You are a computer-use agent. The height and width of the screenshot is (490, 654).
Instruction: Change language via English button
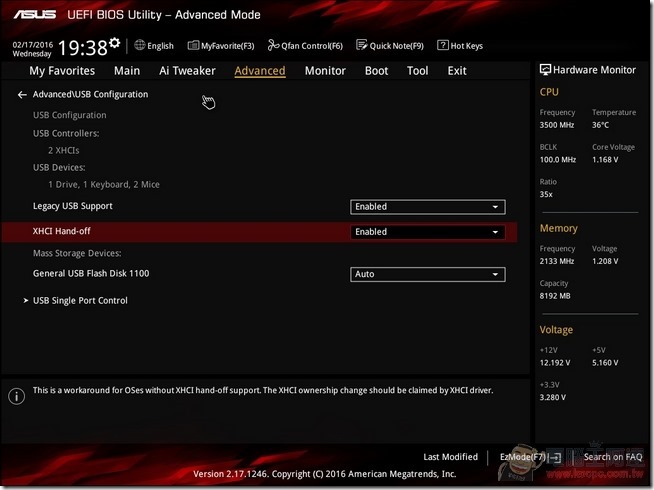[x=154, y=45]
